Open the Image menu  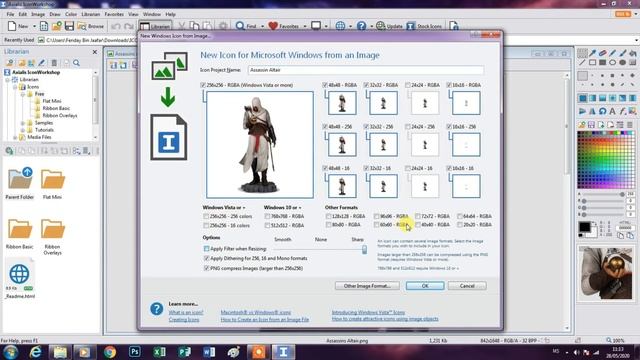[x=38, y=14]
